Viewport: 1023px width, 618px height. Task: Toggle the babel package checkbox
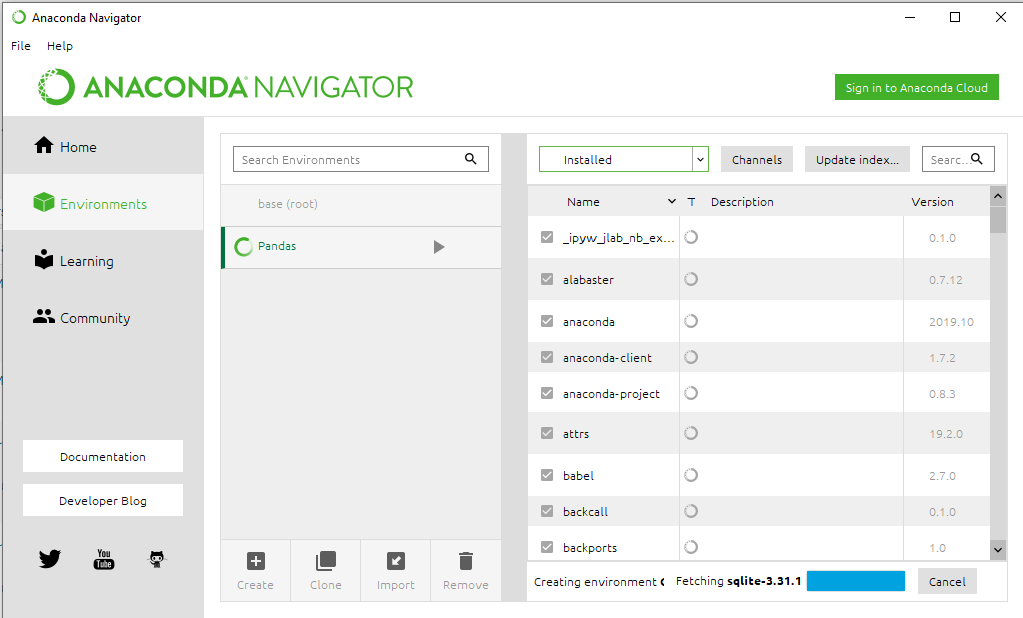[x=547, y=475]
